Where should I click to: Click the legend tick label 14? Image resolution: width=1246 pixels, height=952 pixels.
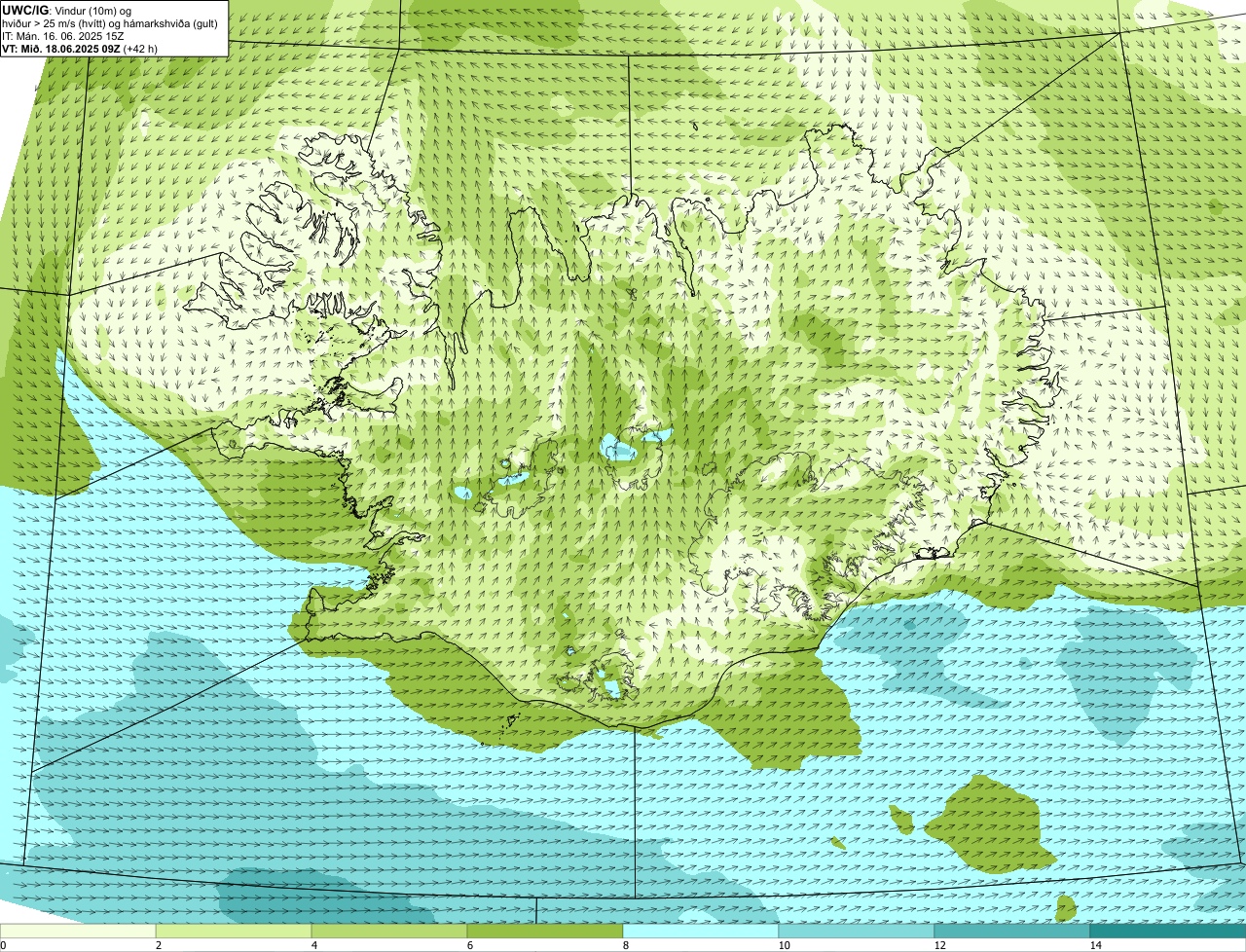pos(1095,945)
